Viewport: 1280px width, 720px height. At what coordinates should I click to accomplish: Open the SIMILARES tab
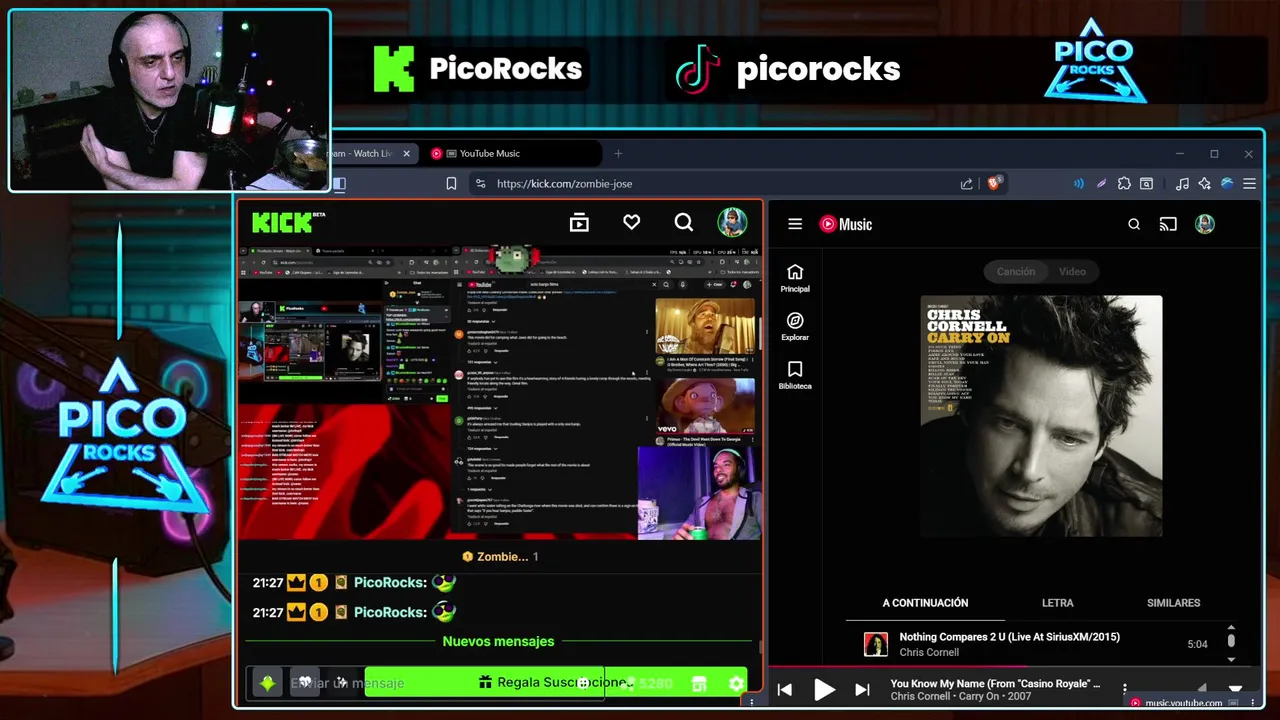[1173, 603]
